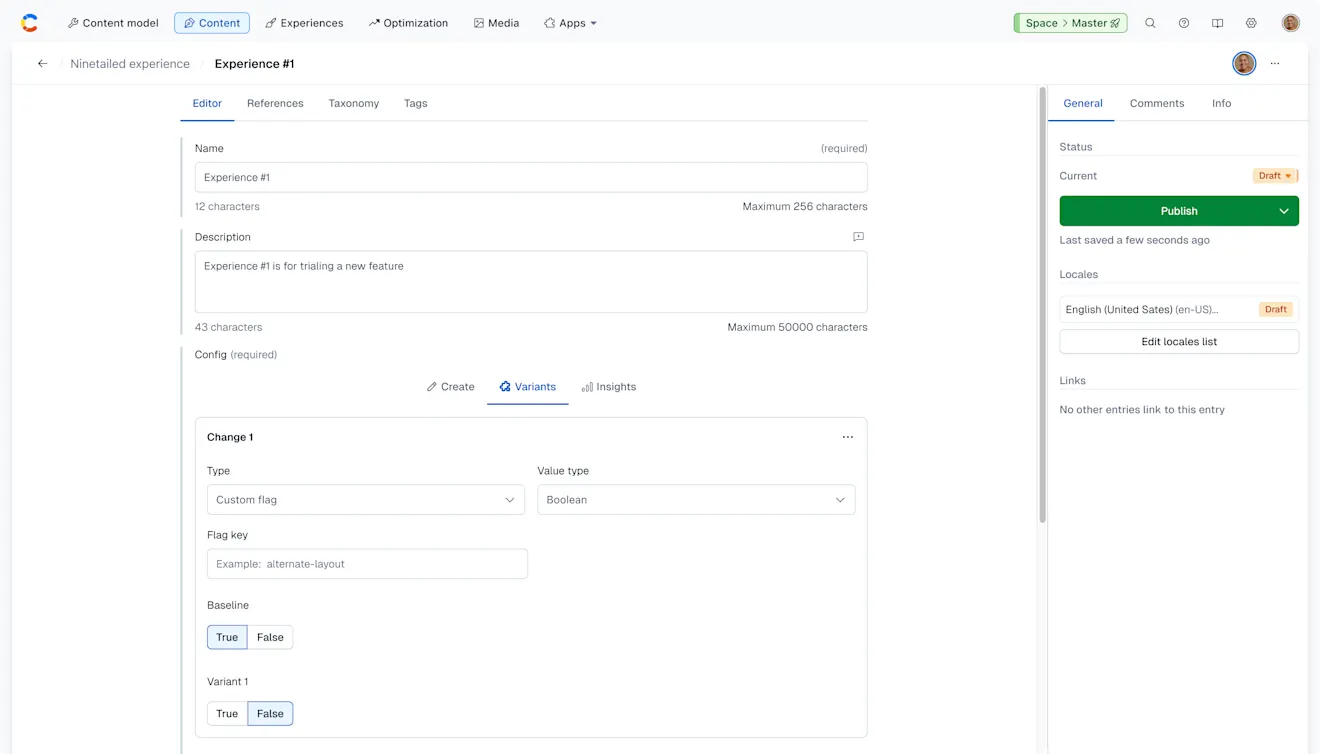Open the help question mark icon

point(1184,23)
